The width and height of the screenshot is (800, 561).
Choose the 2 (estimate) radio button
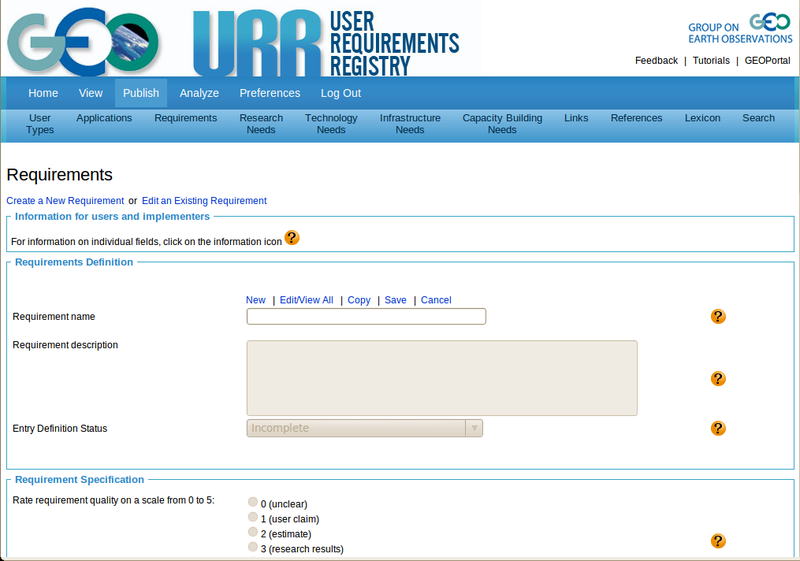253,533
